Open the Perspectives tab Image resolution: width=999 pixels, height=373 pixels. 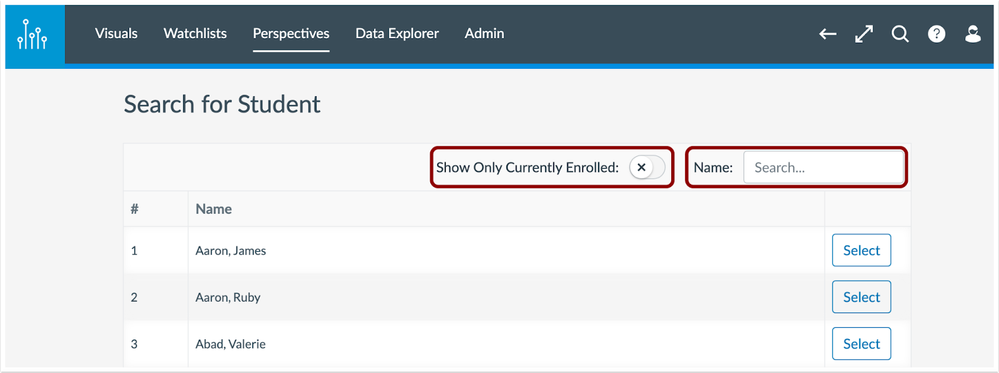pos(291,34)
